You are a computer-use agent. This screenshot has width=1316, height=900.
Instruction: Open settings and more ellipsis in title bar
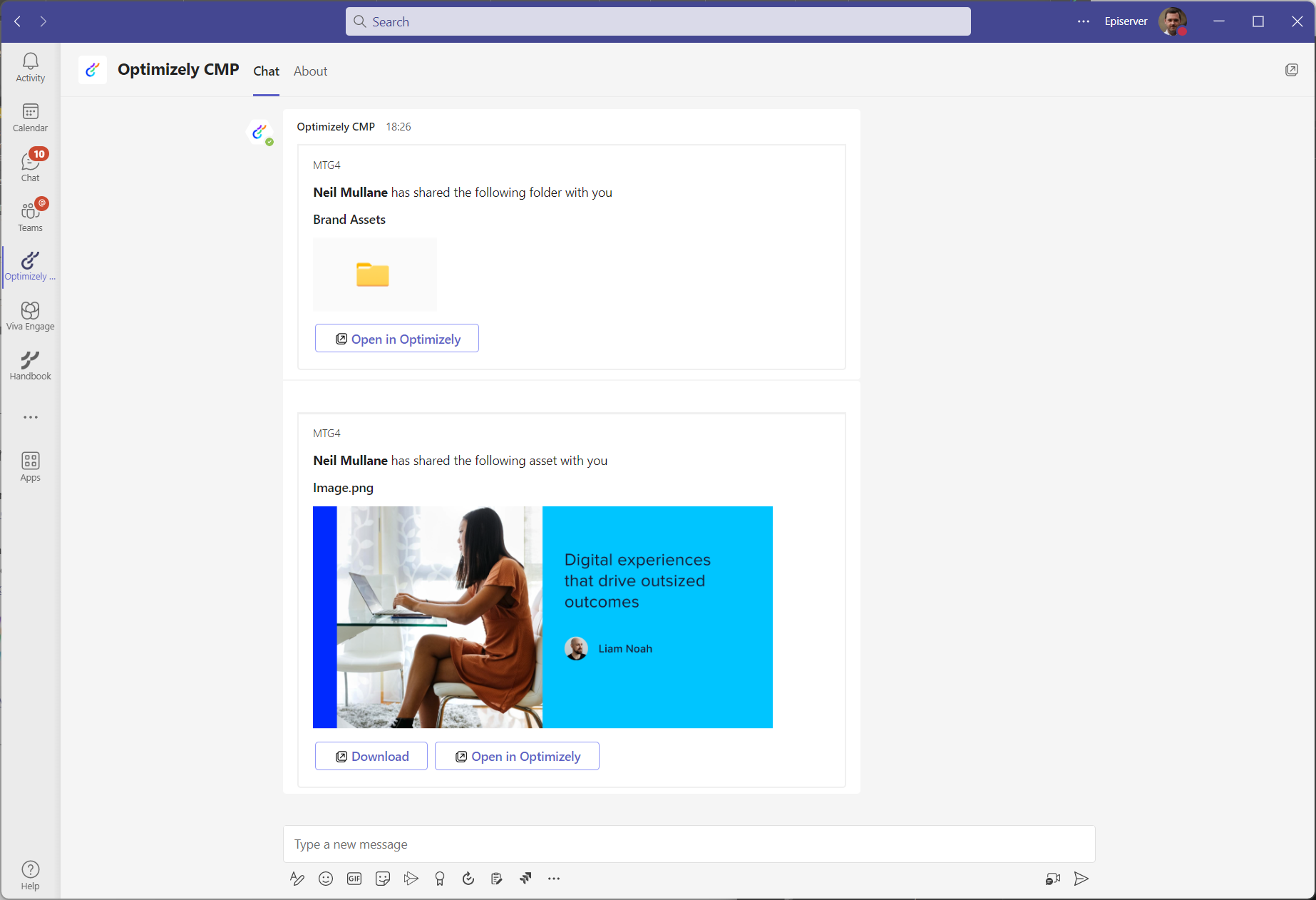coord(1084,21)
